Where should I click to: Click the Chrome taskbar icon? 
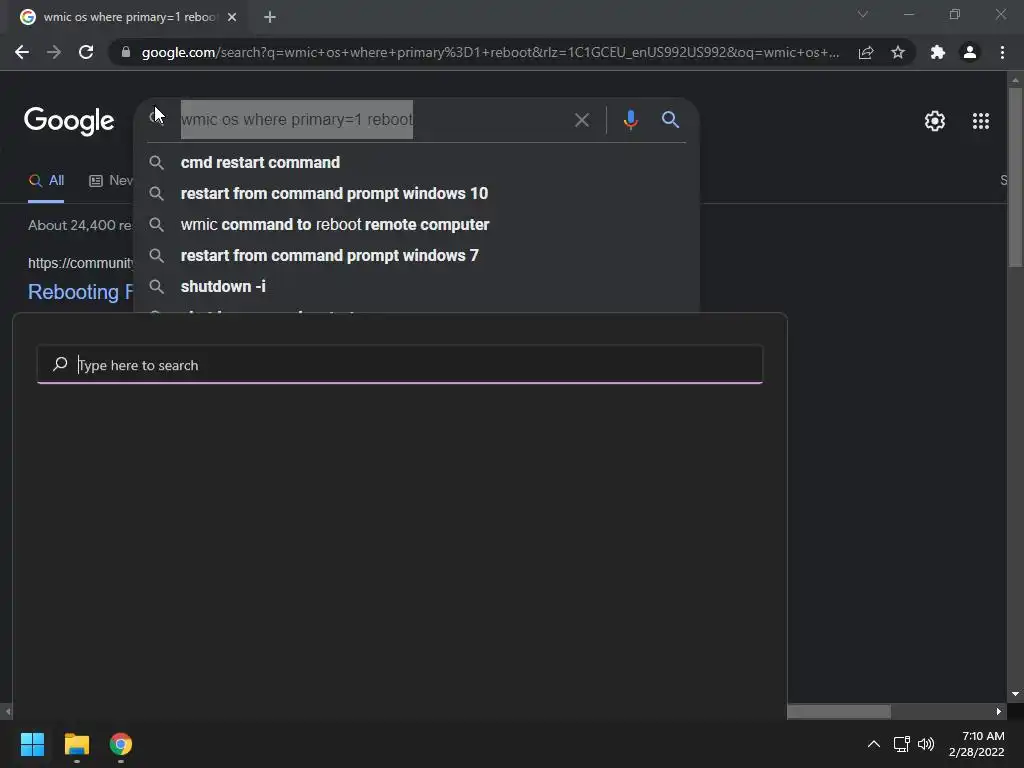coord(121,744)
